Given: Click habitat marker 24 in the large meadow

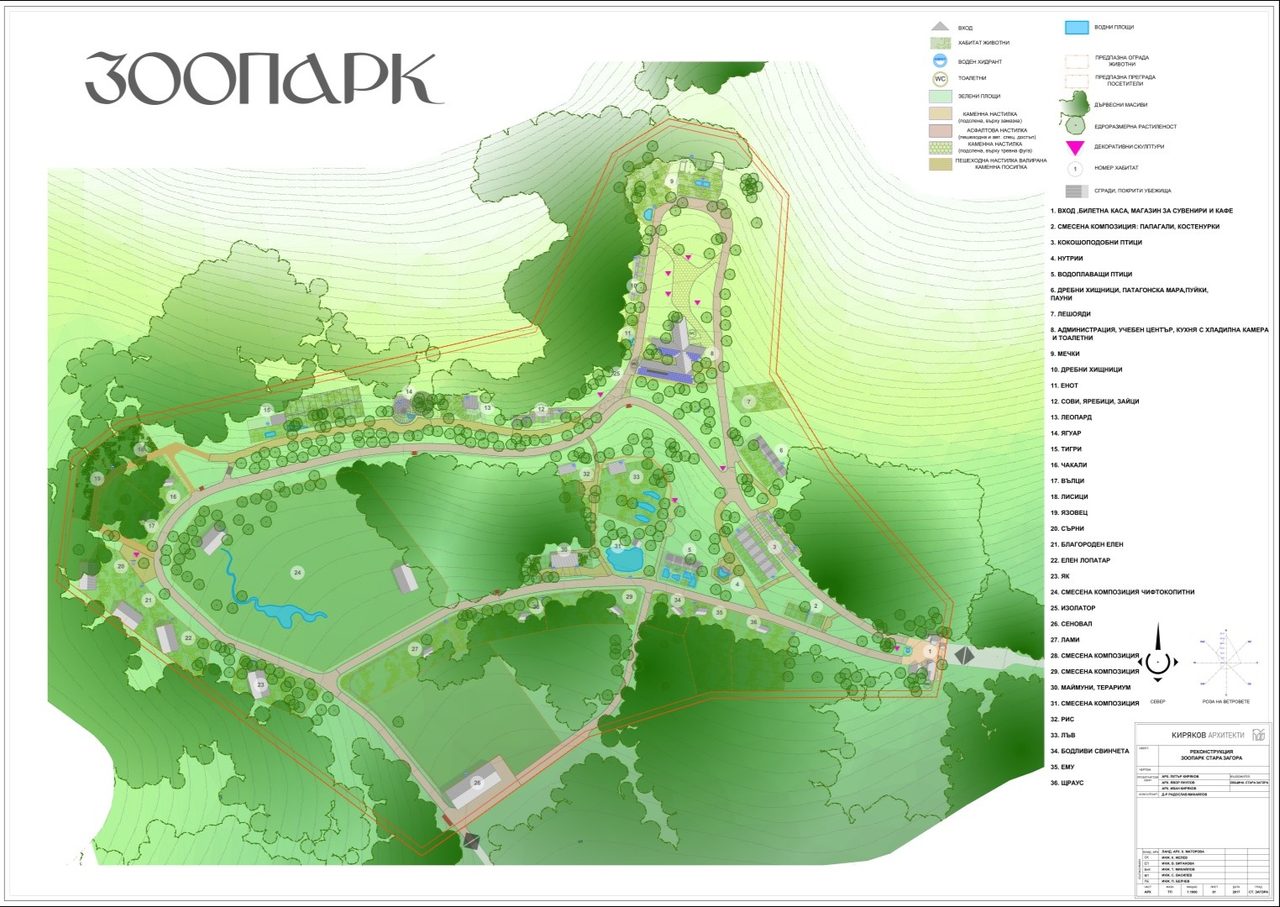Looking at the screenshot, I should [297, 572].
